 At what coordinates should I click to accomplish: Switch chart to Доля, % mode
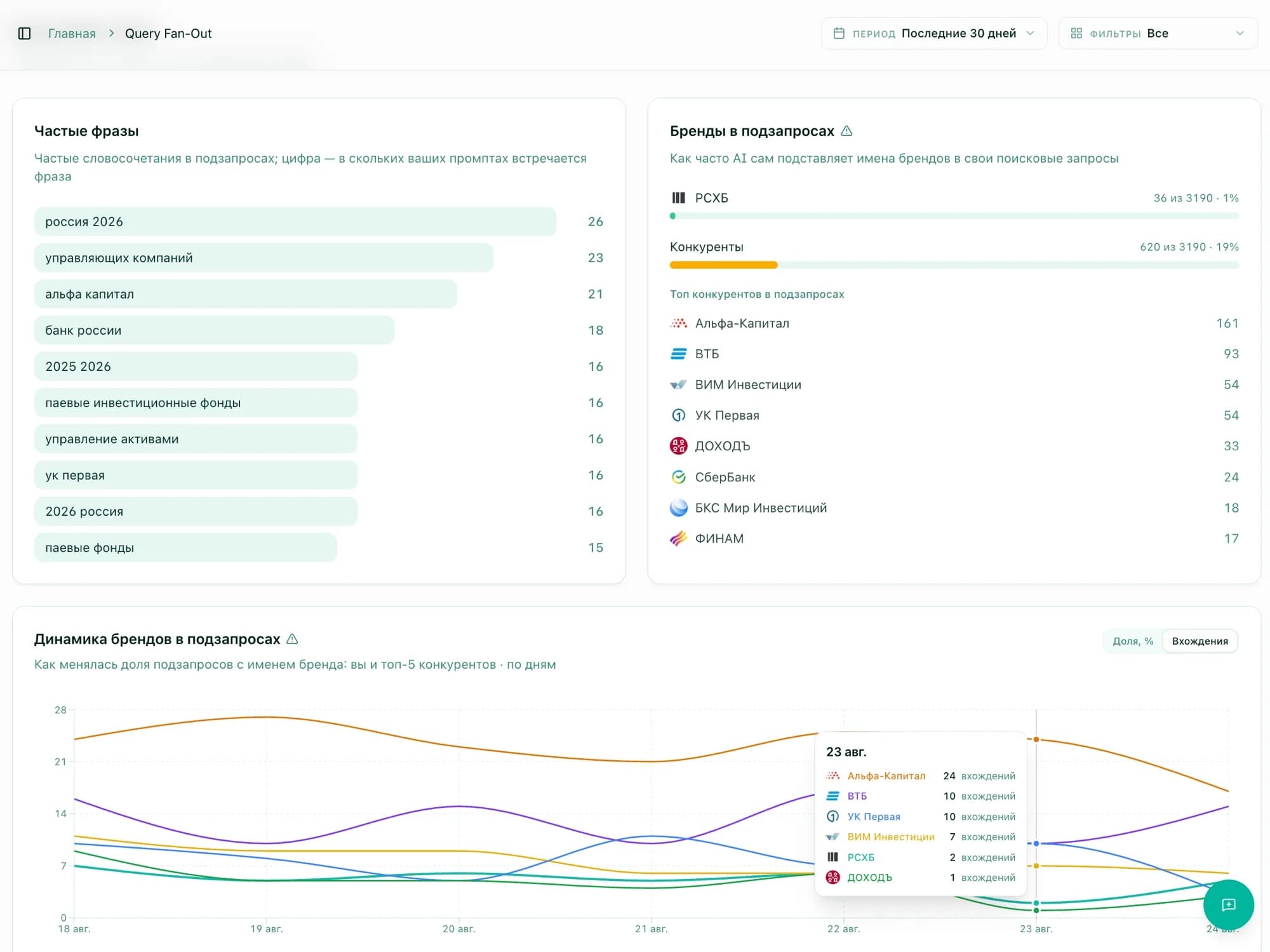coord(1133,641)
